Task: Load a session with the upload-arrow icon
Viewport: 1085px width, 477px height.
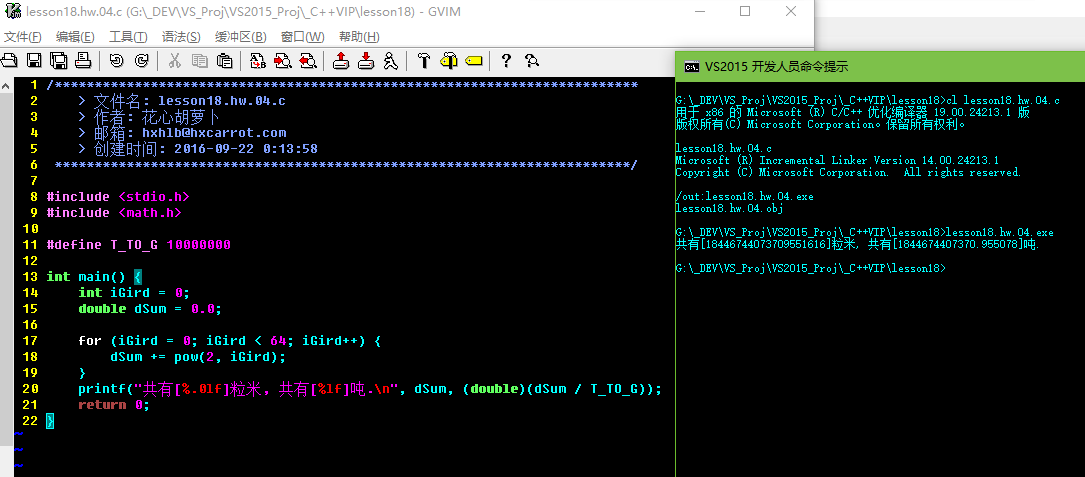Action: pyautogui.click(x=341, y=61)
